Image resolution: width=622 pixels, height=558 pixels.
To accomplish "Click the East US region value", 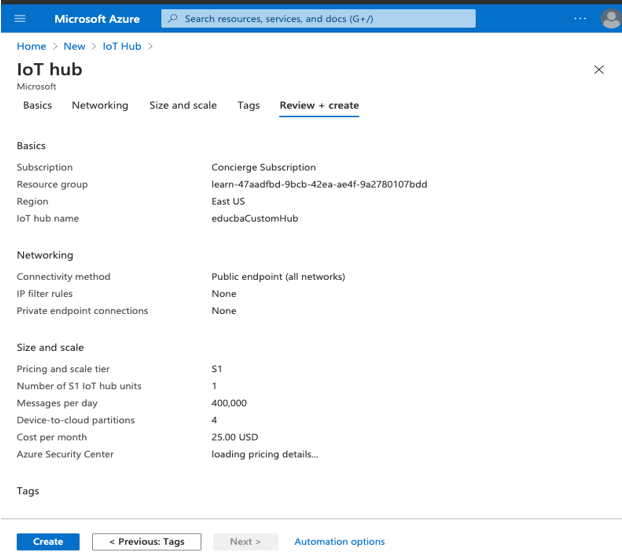I will click(228, 201).
